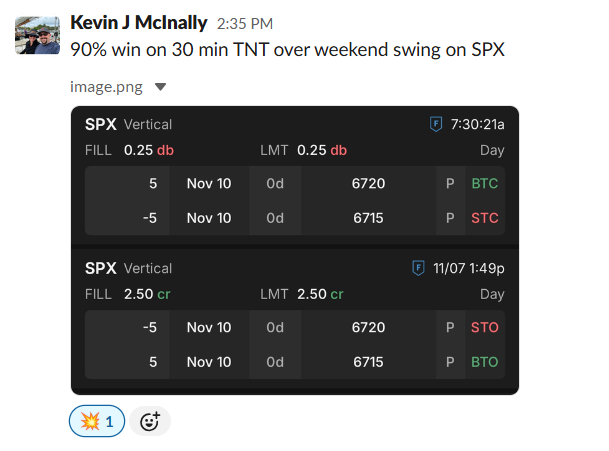Viewport: 609px width, 451px height.
Task: Click the shield icon beside 11/07 1:49p
Action: pyautogui.click(x=418, y=268)
